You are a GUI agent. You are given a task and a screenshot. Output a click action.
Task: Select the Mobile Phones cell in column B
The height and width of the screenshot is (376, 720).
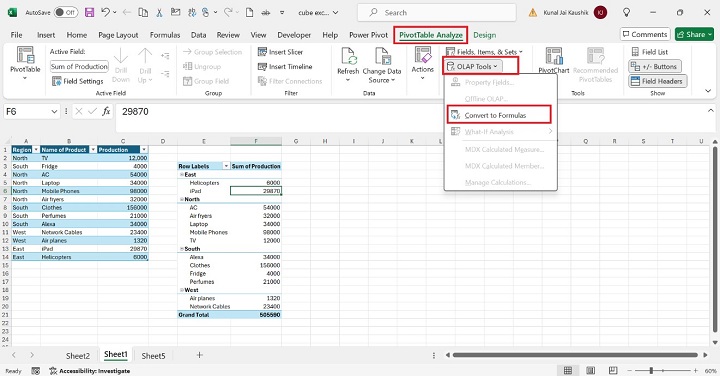pyautogui.click(x=68, y=191)
